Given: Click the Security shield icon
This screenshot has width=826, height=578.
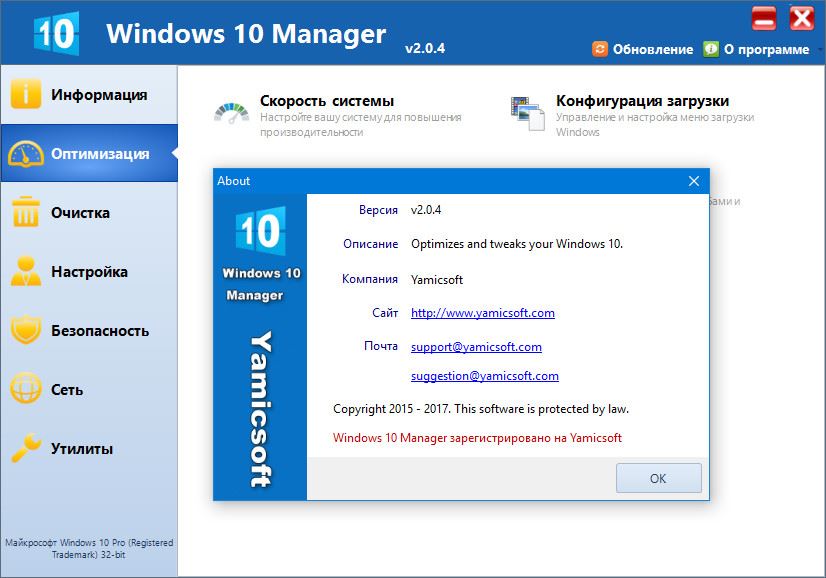Looking at the screenshot, I should pos(25,330).
